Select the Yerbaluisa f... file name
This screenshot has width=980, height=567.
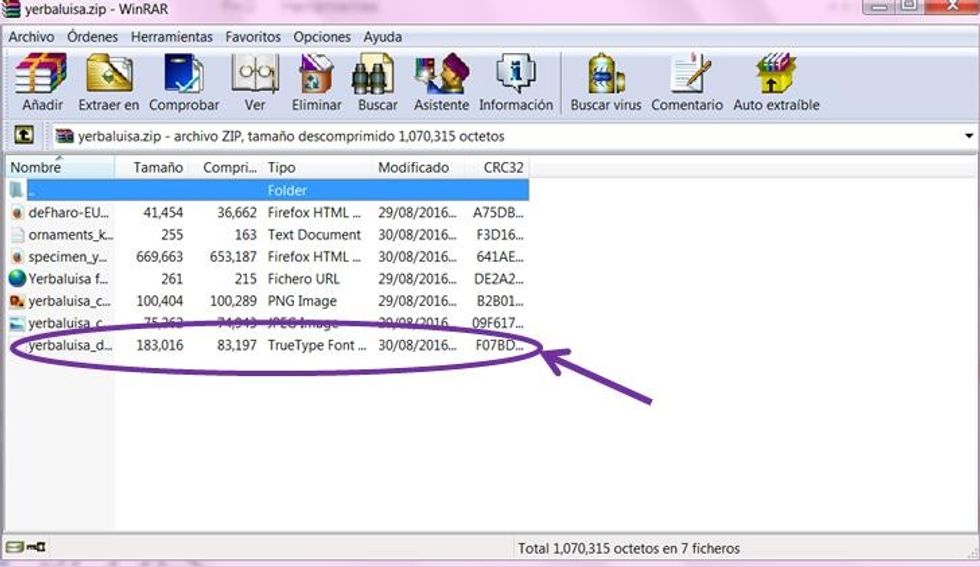[x=68, y=279]
